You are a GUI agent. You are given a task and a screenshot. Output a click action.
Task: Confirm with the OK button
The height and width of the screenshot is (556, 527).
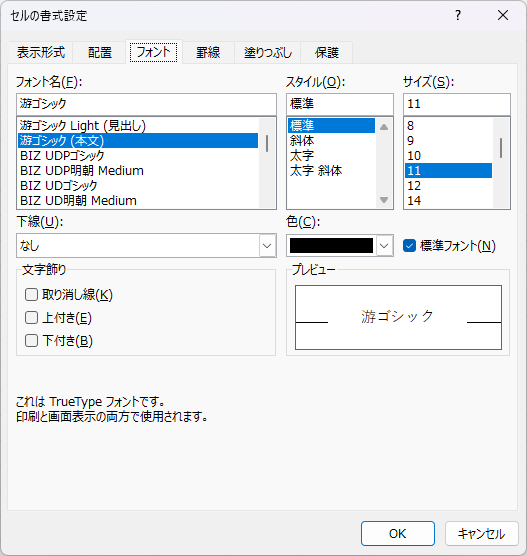click(398, 533)
